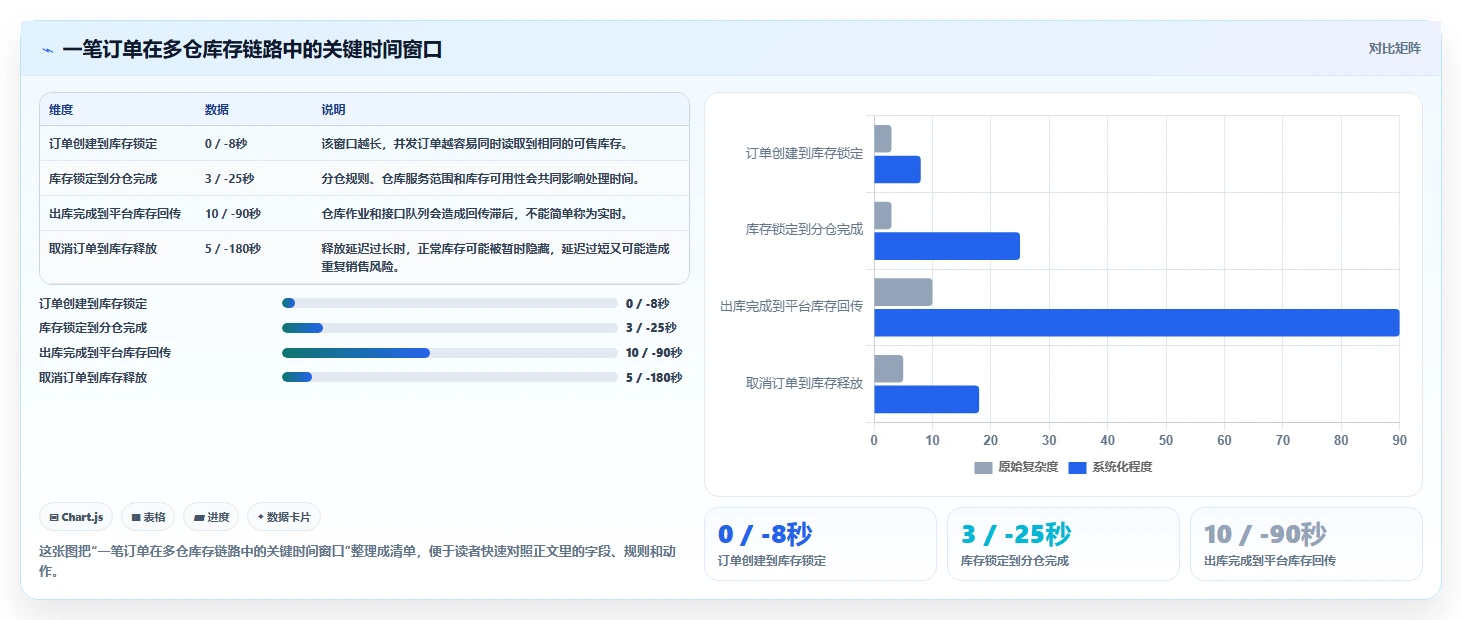Select the Chart.js tag chip
The width and height of the screenshot is (1462, 620).
coord(77,517)
